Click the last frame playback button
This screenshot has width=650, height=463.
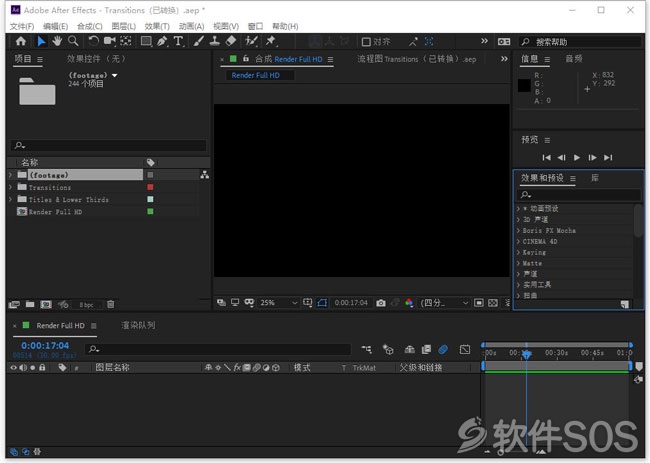tap(608, 158)
